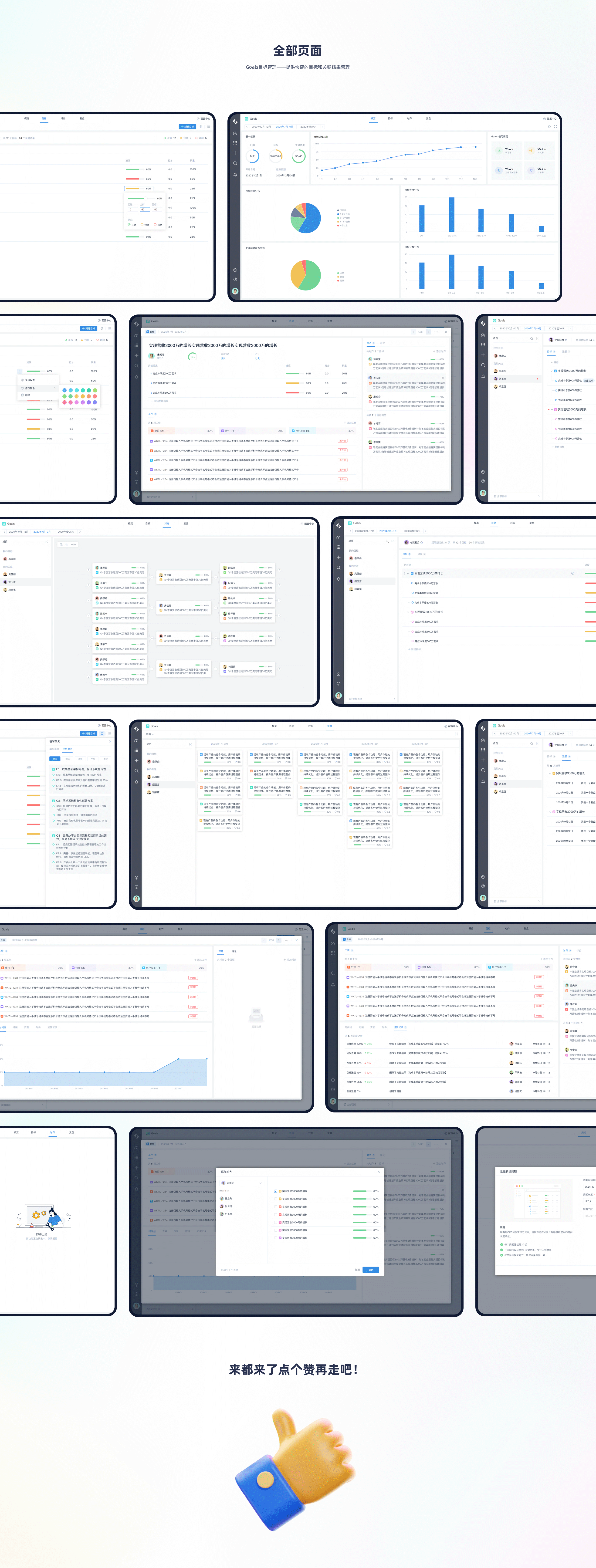Screen dimensions: 596x1568
Task: Click search icon in pie-chart dashboard sidebar
Action: (x=235, y=163)
